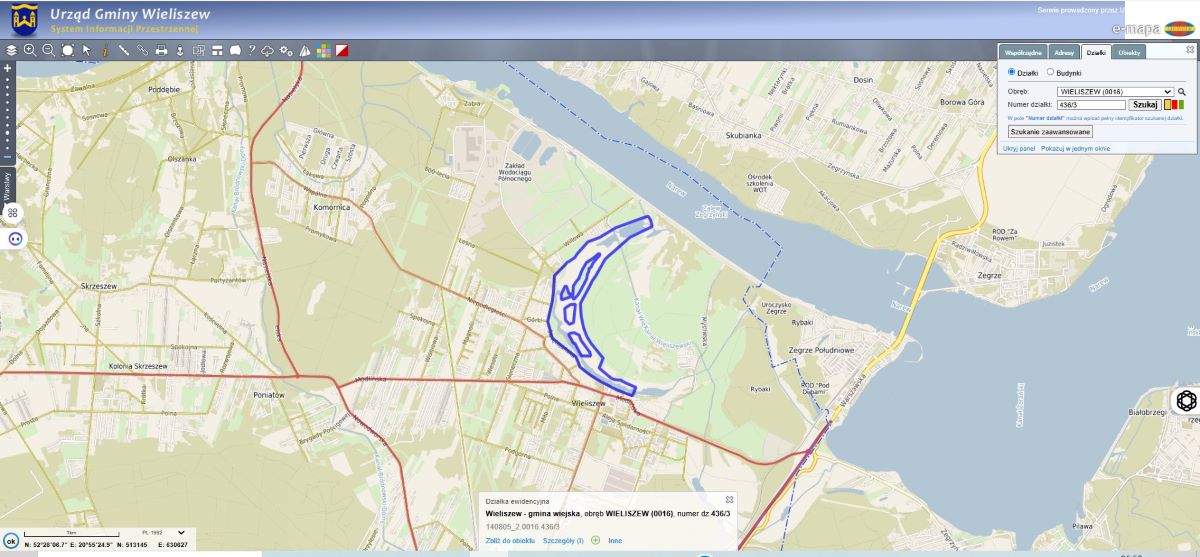Select the Budynki radio button
This screenshot has width=1200, height=557.
click(1049, 72)
